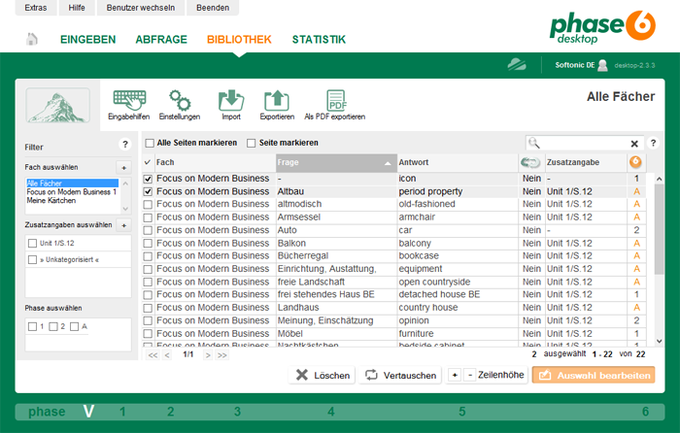The image size is (680, 433).
Task: Add a Fach with plus button
Action: [124, 167]
